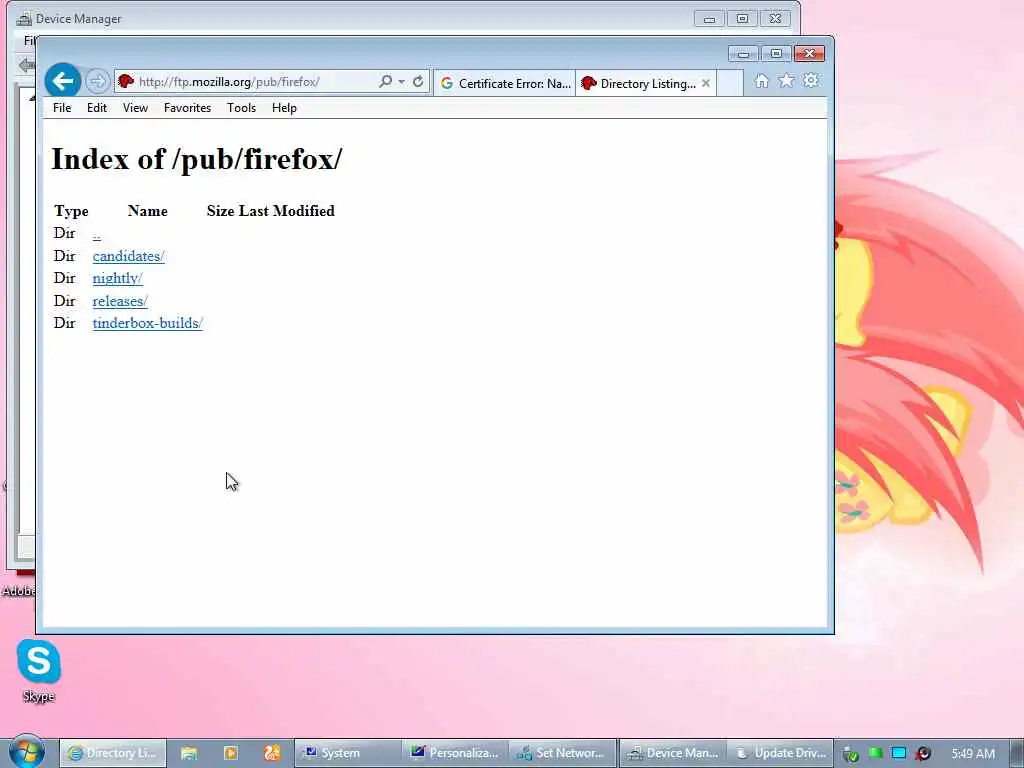The image size is (1024, 768).
Task: Open the media player taskbar icon
Action: (x=231, y=753)
